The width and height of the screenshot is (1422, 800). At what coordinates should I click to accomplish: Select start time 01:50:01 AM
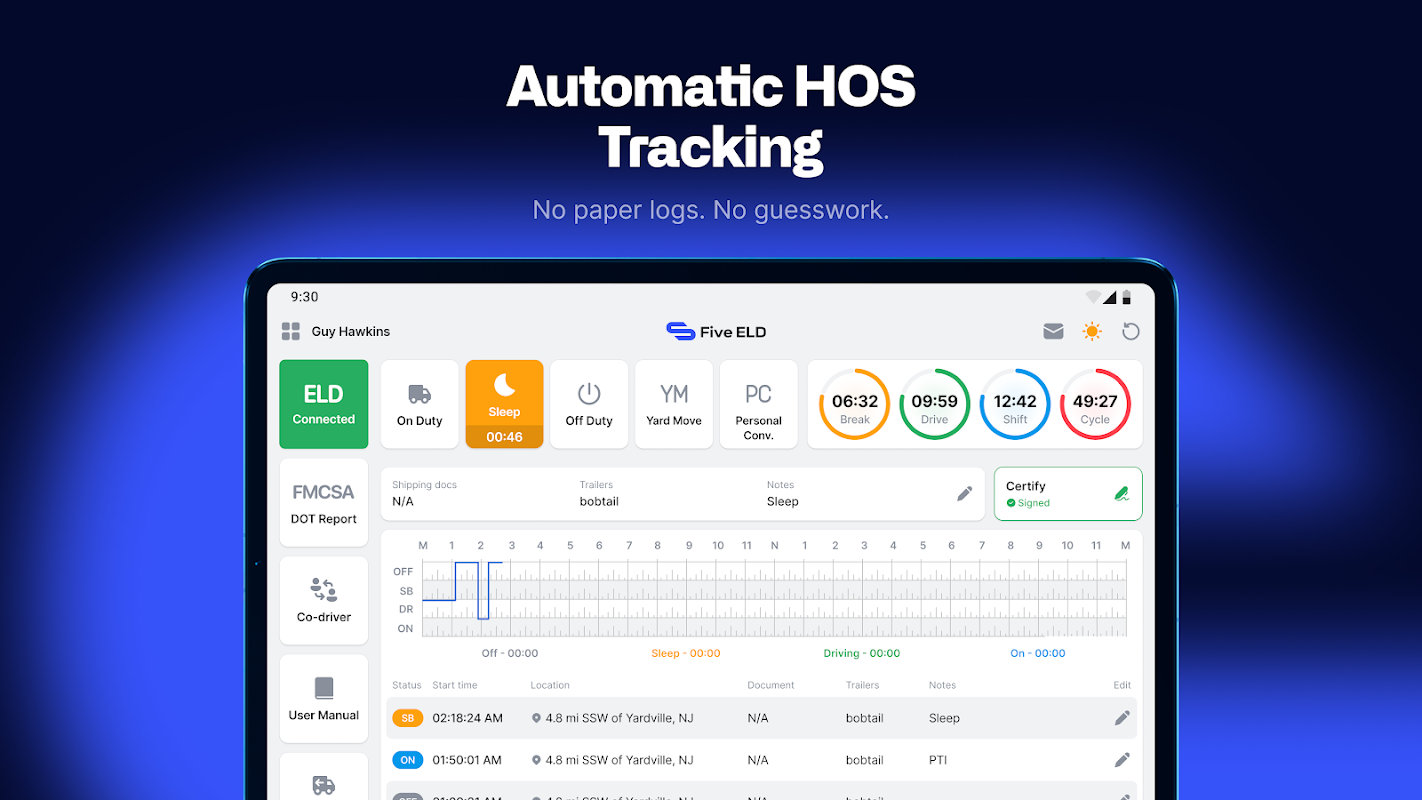467,760
